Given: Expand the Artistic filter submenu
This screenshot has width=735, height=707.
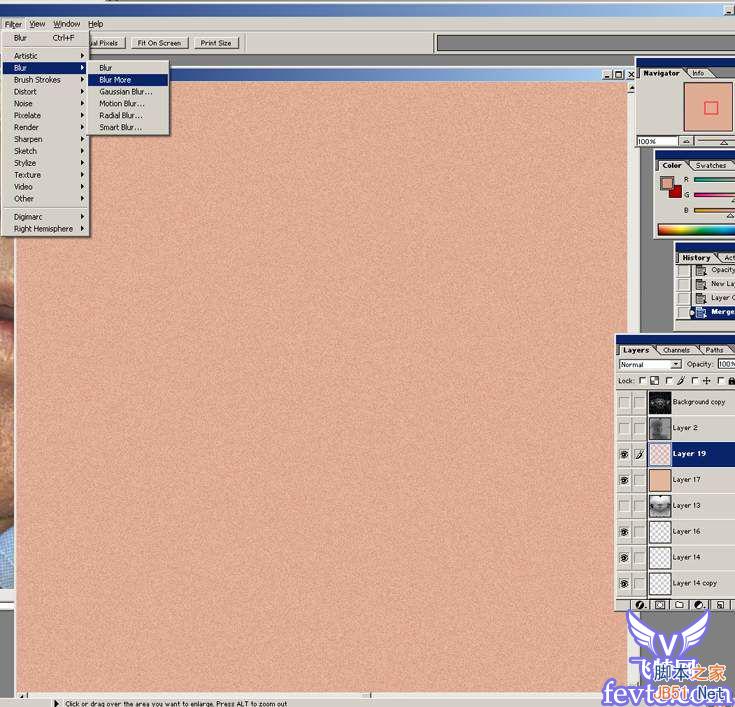Looking at the screenshot, I should pos(45,56).
